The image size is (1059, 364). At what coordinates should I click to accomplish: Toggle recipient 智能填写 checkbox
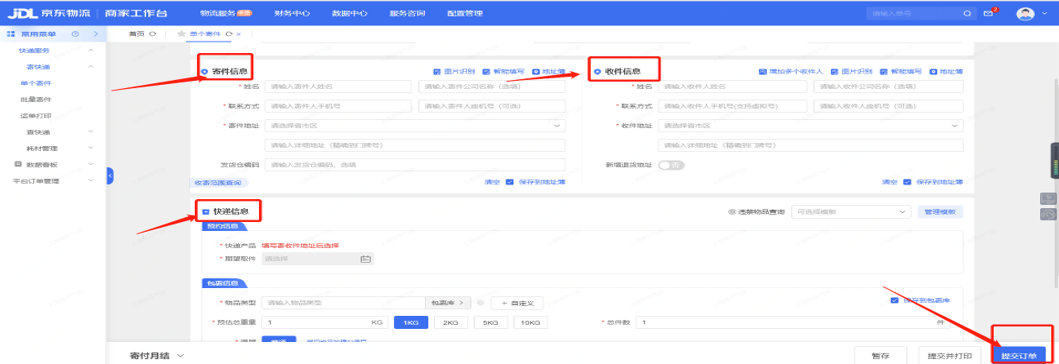coord(884,71)
